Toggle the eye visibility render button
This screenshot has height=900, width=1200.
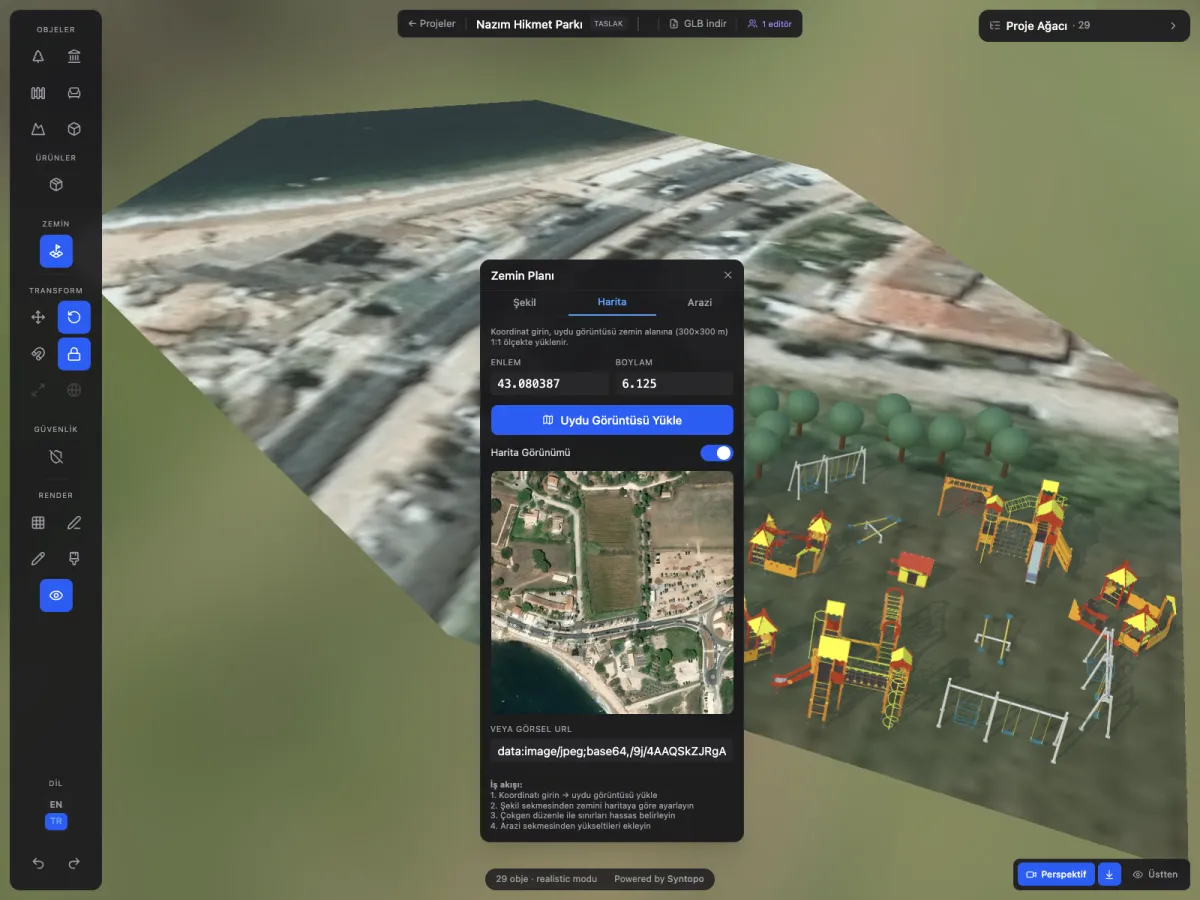tap(56, 595)
